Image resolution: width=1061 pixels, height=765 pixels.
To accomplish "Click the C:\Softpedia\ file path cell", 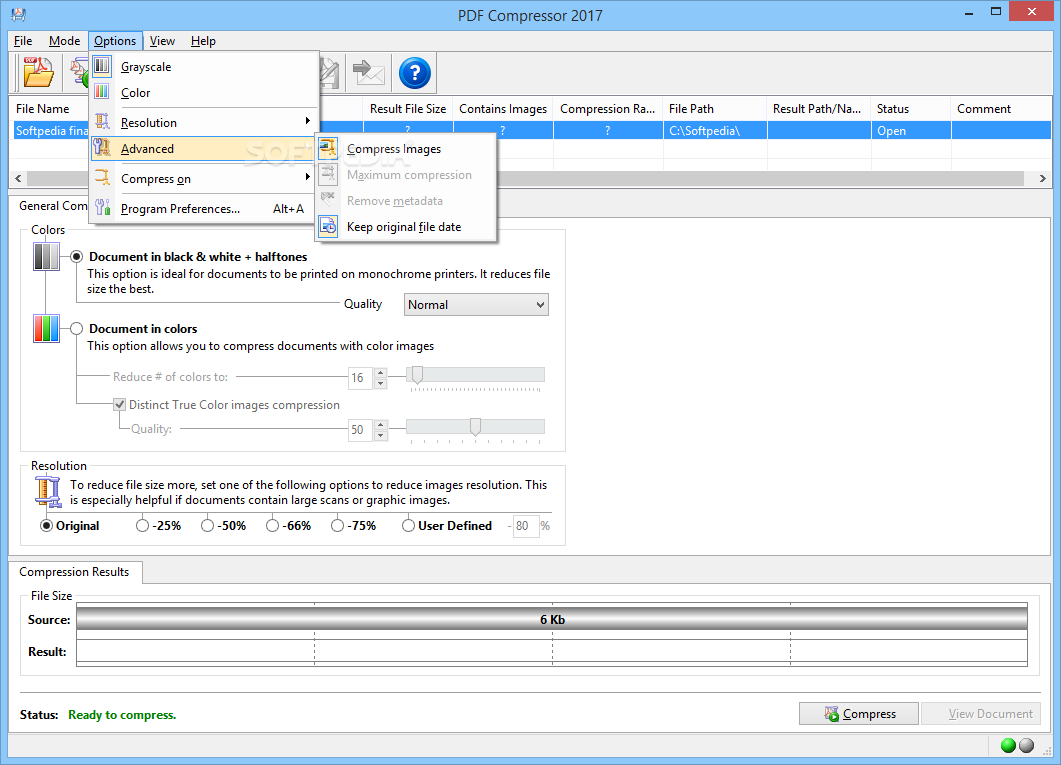I will click(x=715, y=131).
